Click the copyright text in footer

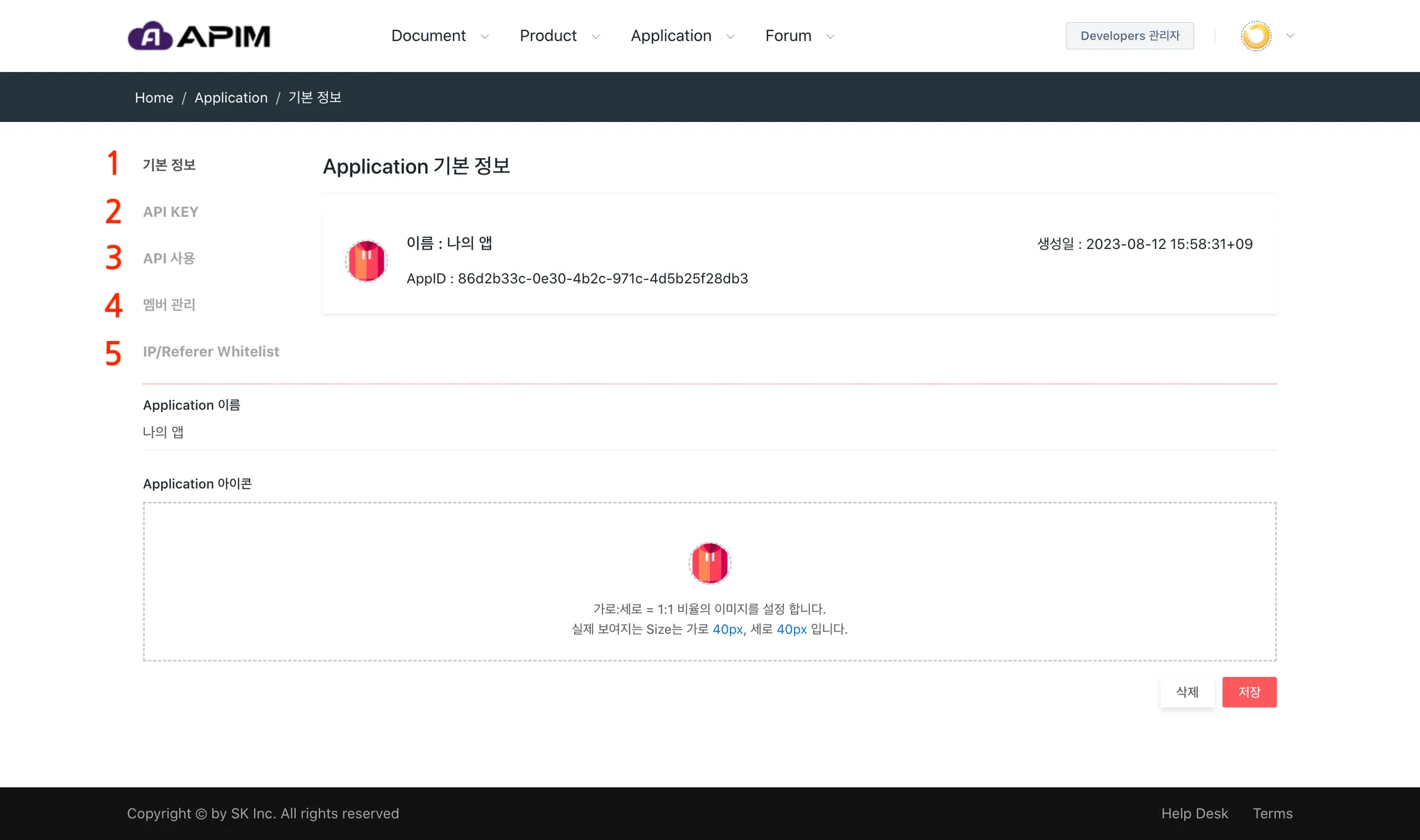263,814
